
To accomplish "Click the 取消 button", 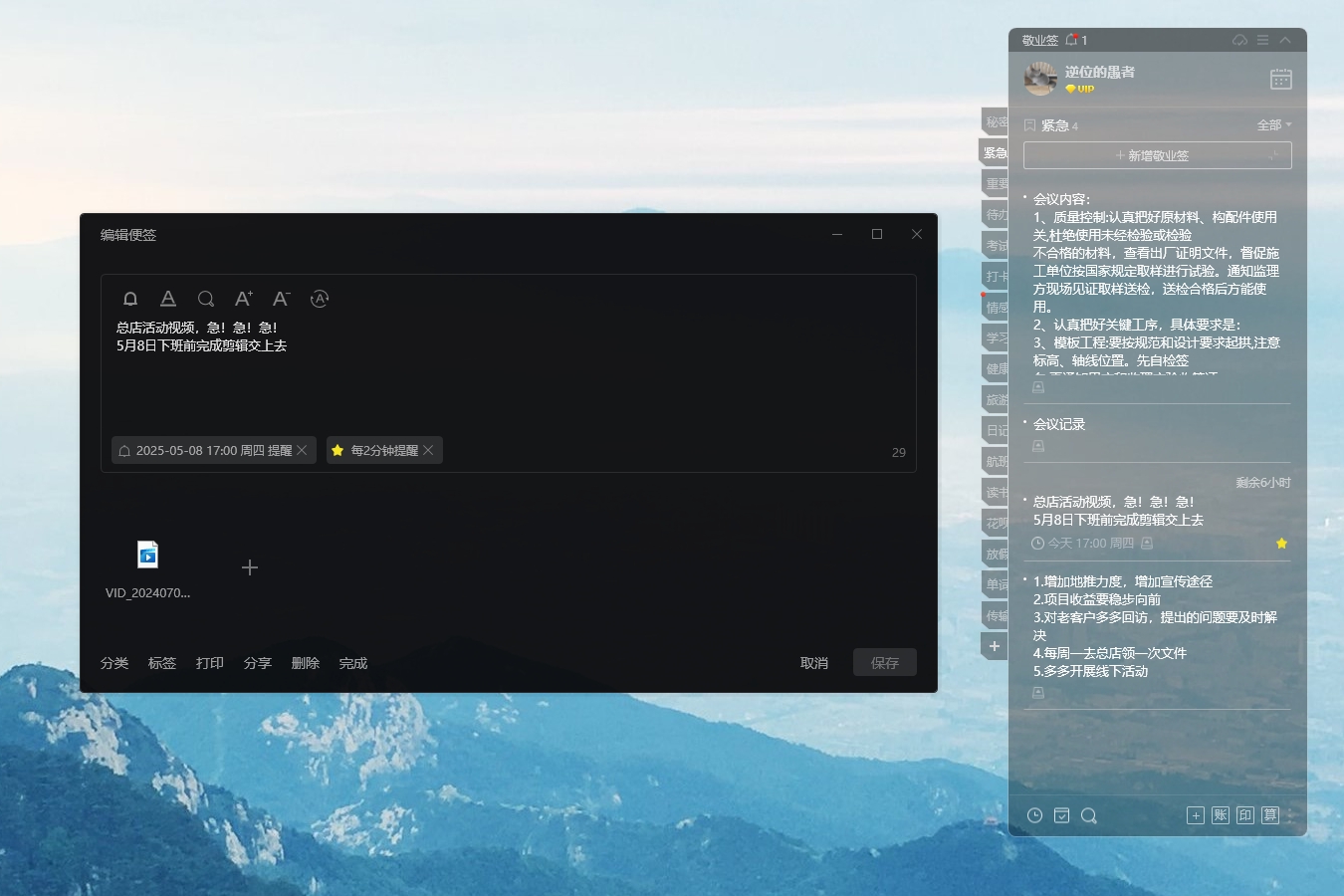I will pyautogui.click(x=814, y=663).
